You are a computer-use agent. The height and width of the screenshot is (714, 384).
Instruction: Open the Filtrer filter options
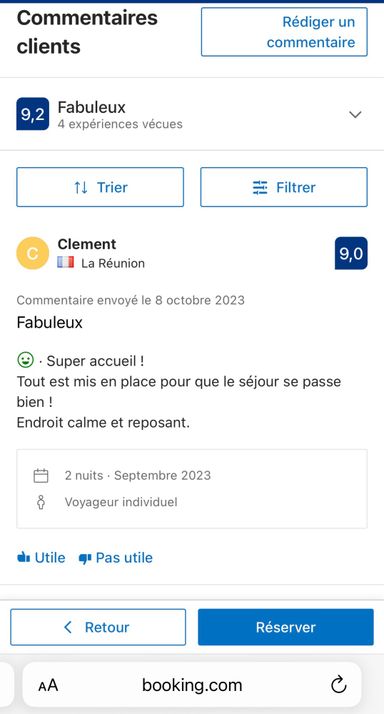(x=284, y=187)
